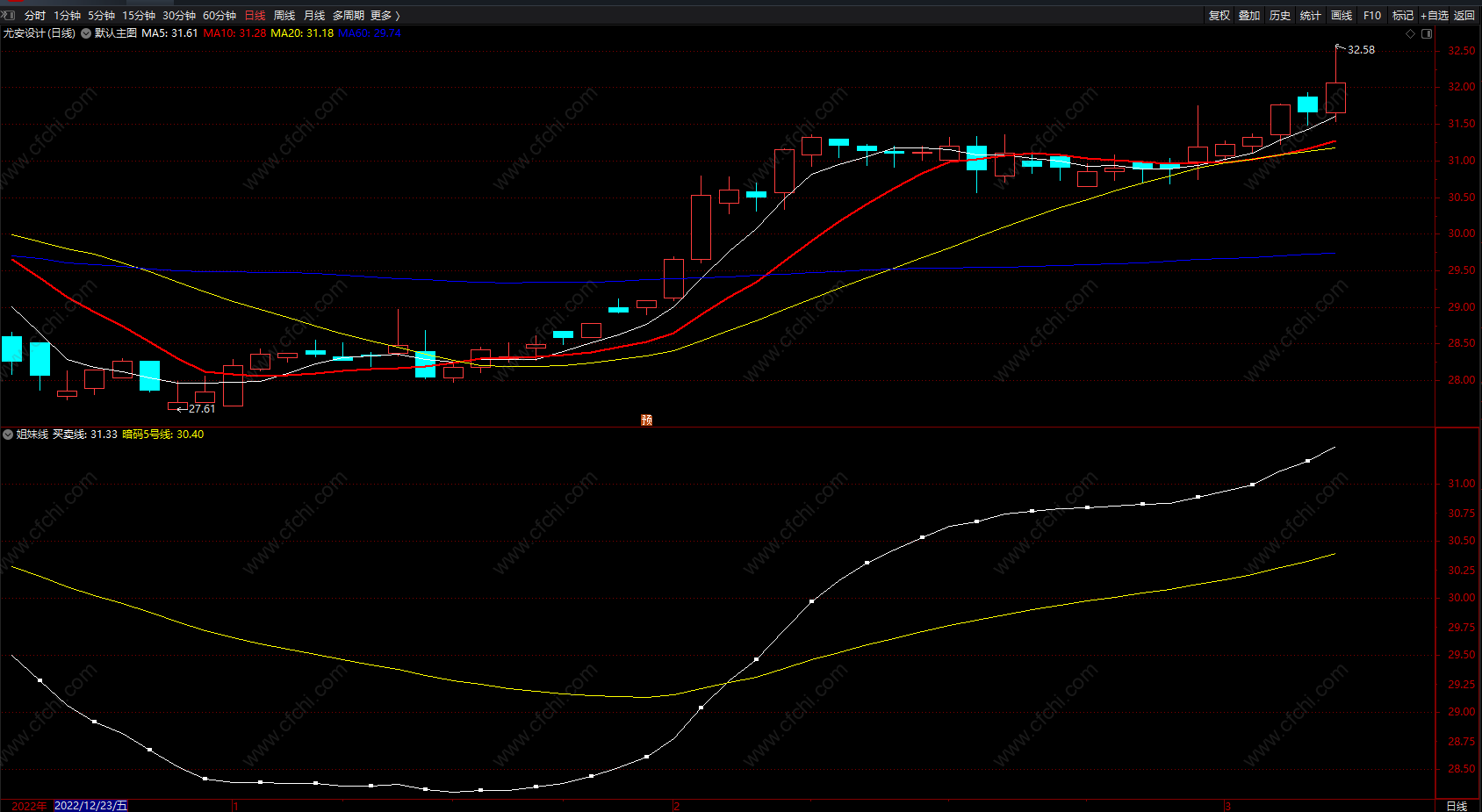Open the 历史 history view
This screenshot has height=812, width=1482.
1280,16
